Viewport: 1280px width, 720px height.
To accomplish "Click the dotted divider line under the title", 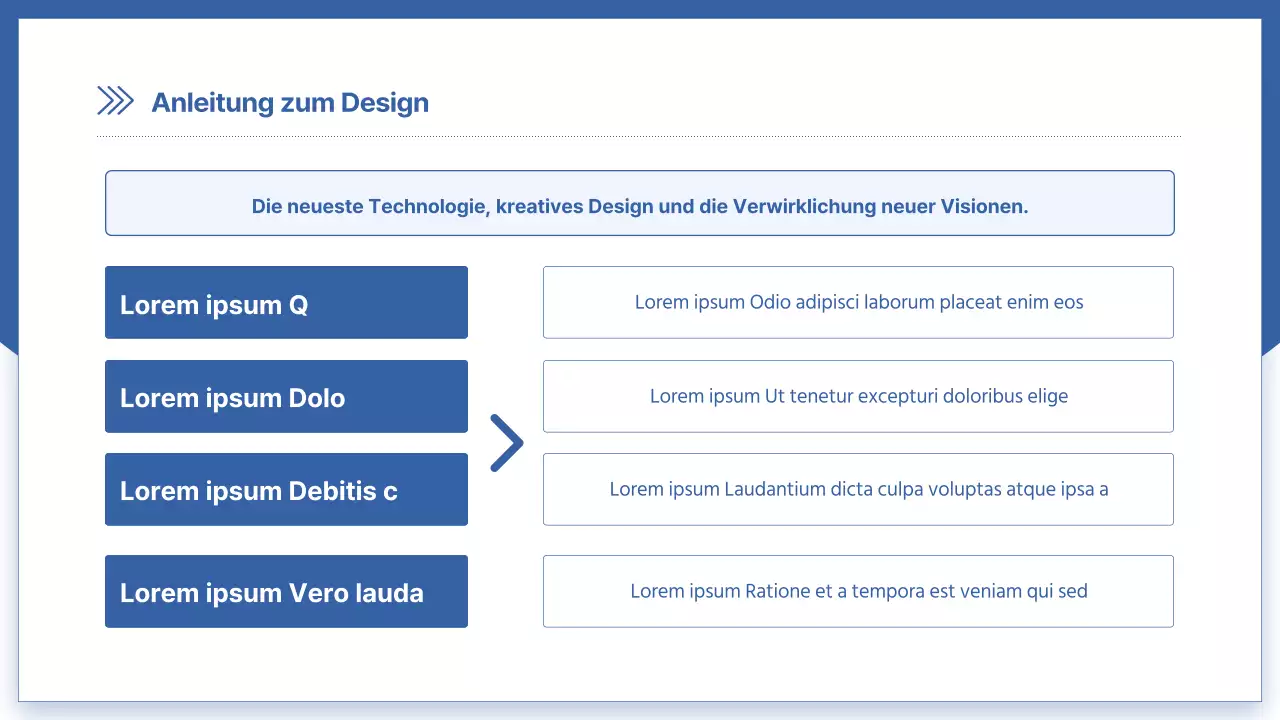I will (638, 136).
